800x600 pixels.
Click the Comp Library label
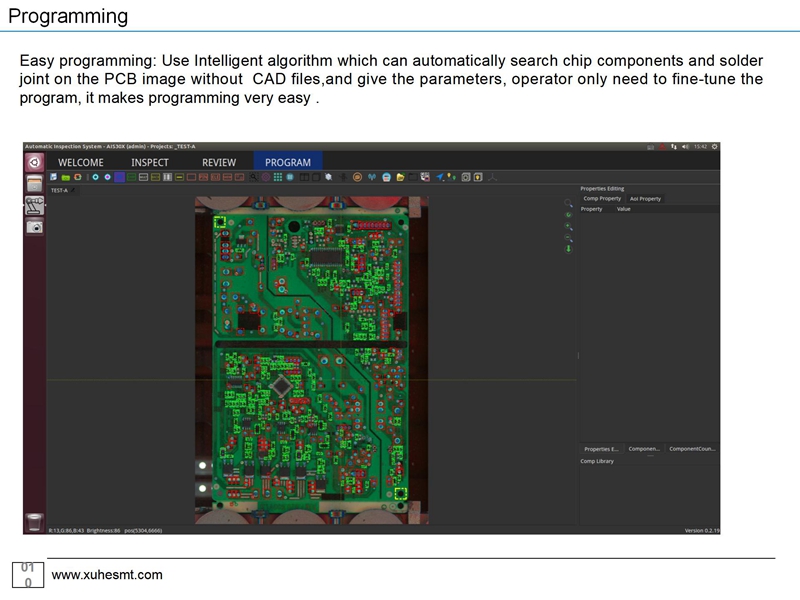pos(597,461)
